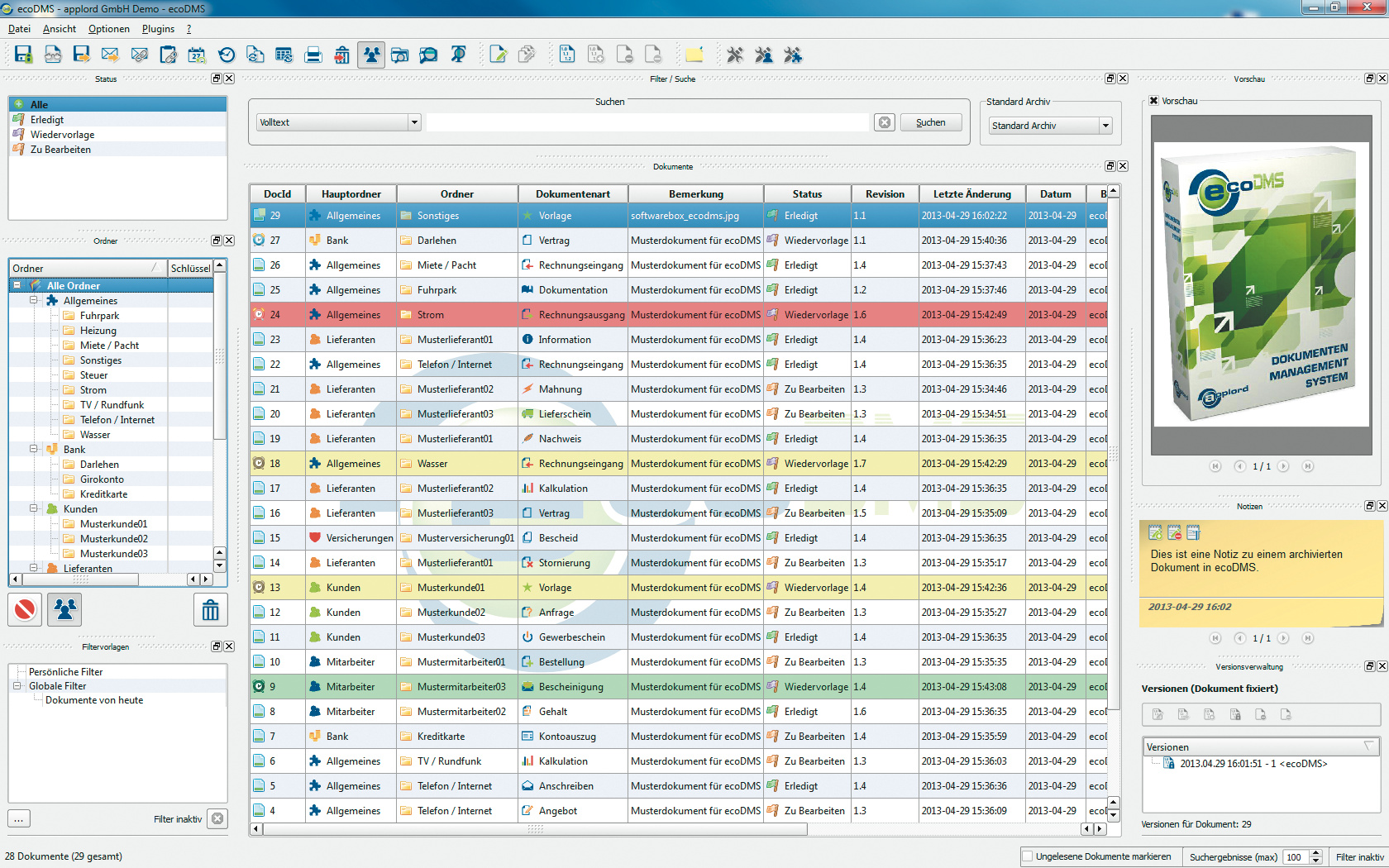
Task: Click the red prohibition icon below folder tree
Action: tap(25, 610)
